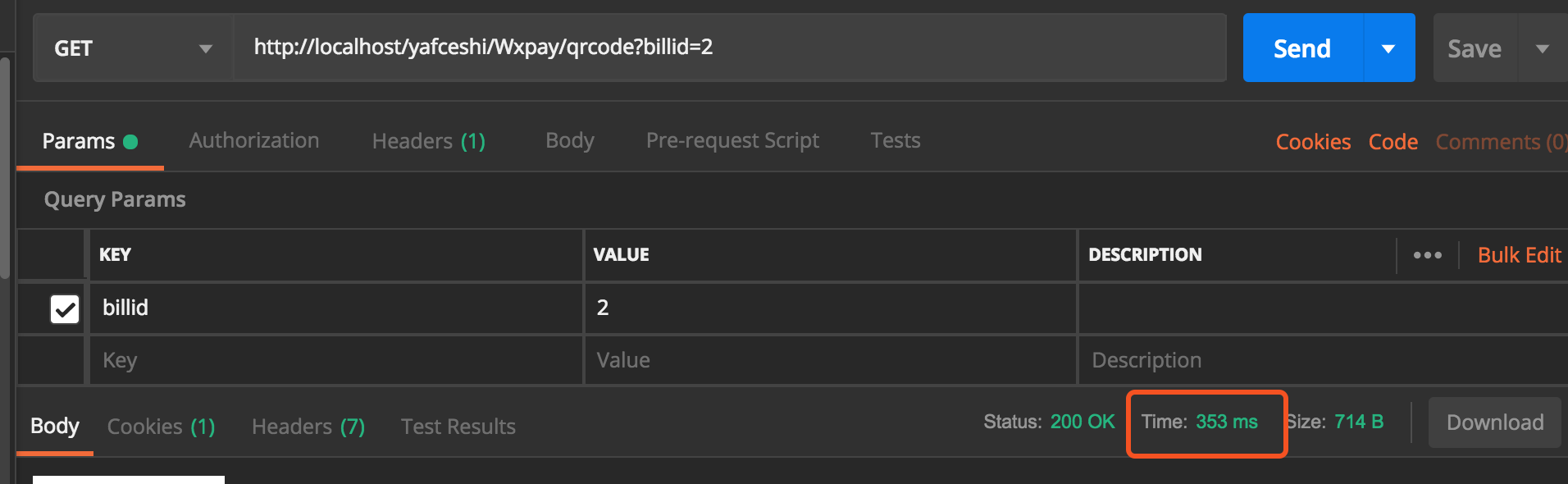The image size is (1568, 484).
Task: Change the GET request method dropdown
Action: point(133,48)
